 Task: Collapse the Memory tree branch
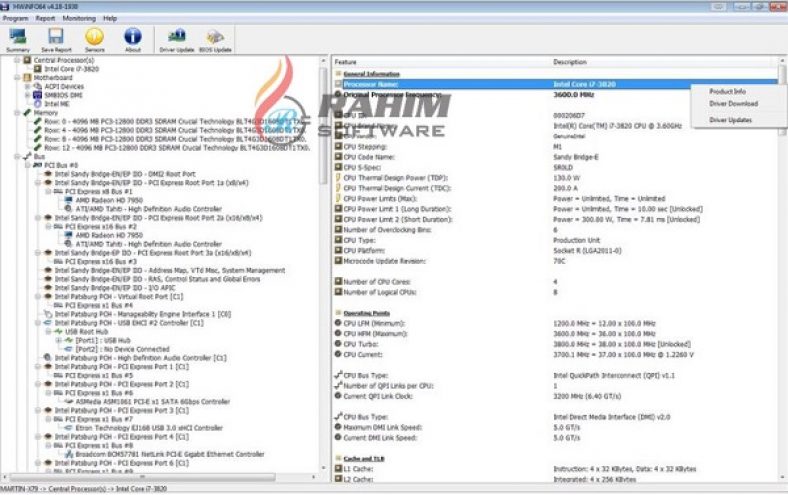17,112
